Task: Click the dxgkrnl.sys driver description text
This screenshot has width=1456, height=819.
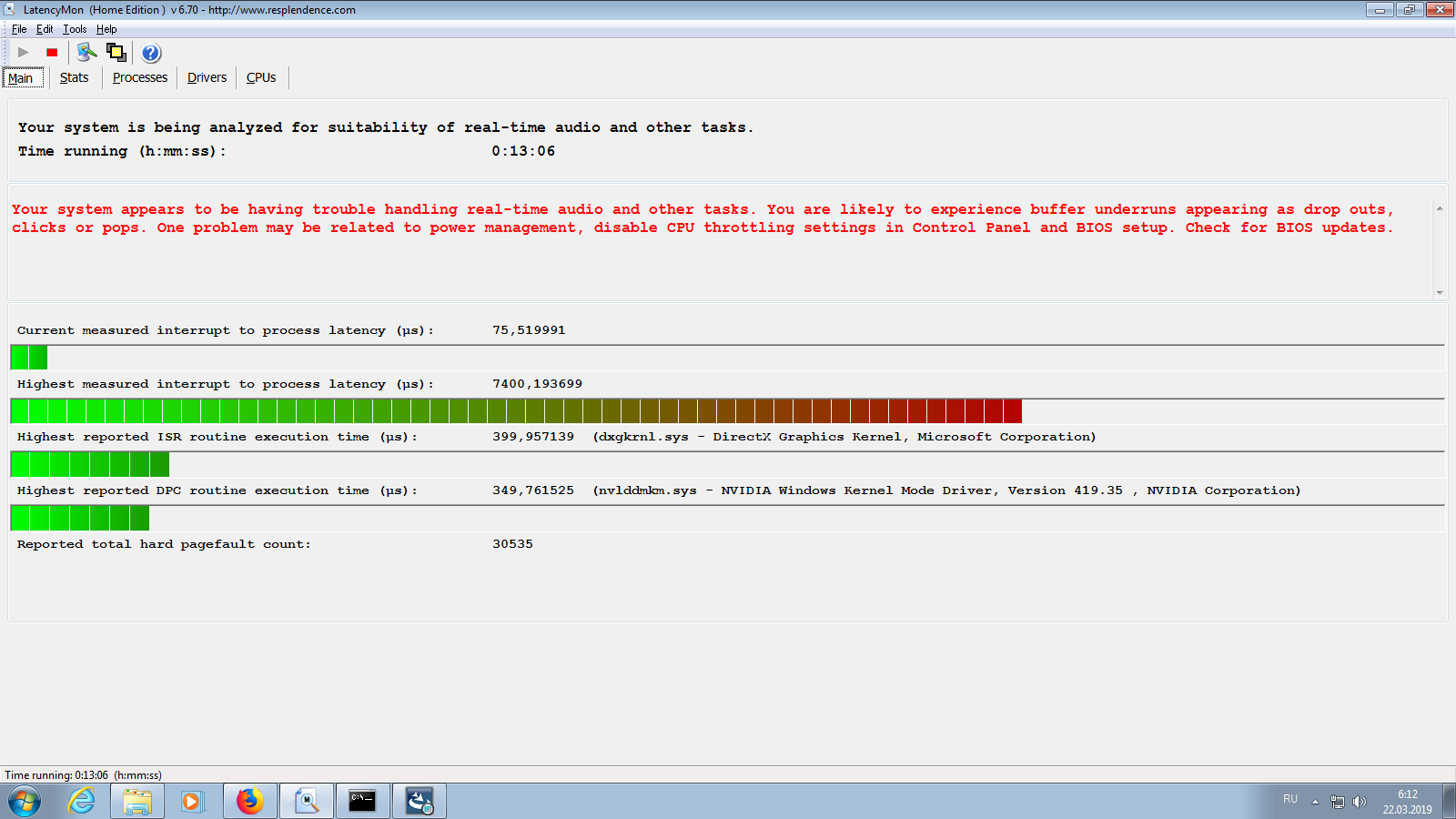Action: point(844,437)
